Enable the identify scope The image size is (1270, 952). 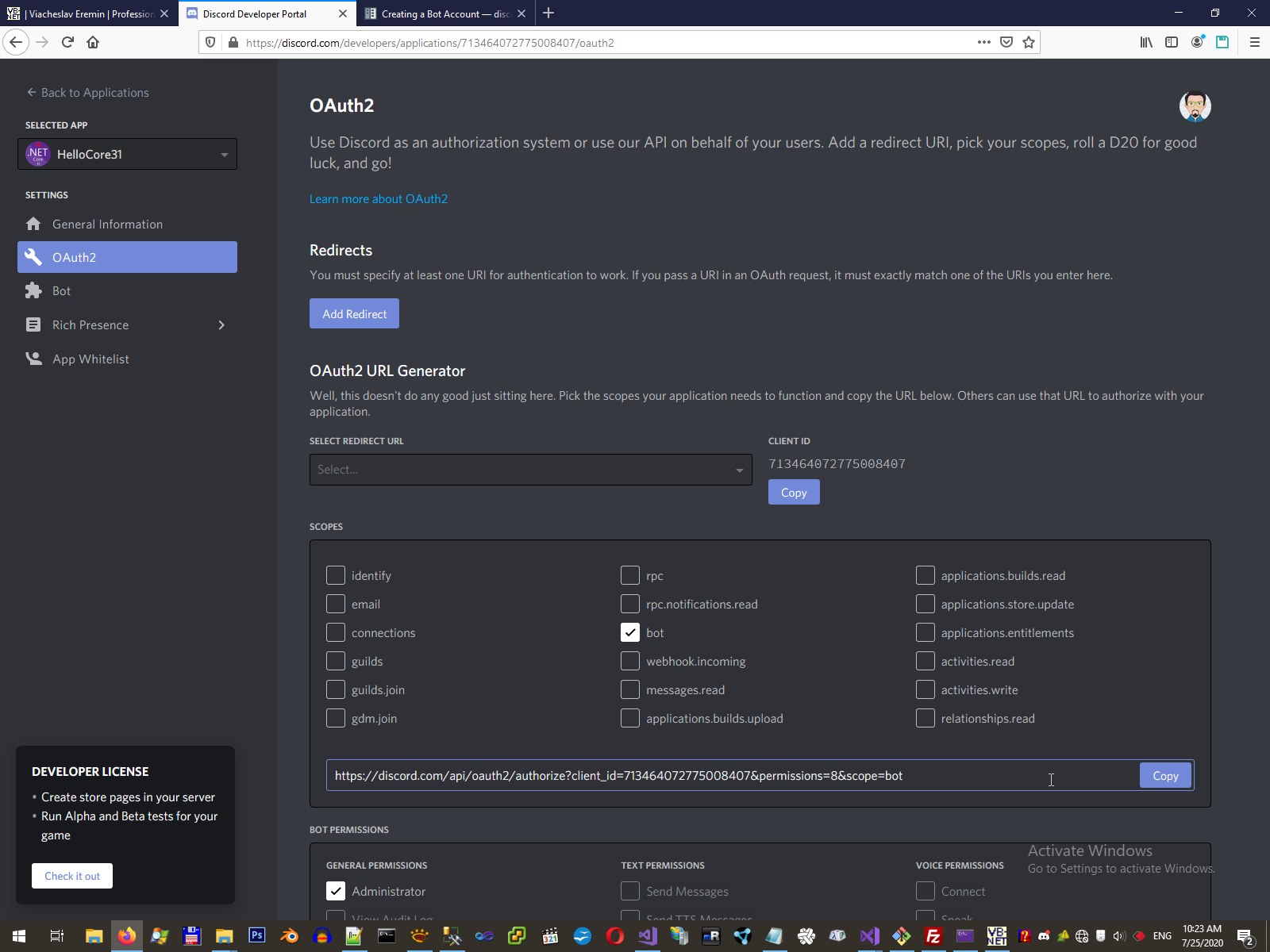pos(336,575)
